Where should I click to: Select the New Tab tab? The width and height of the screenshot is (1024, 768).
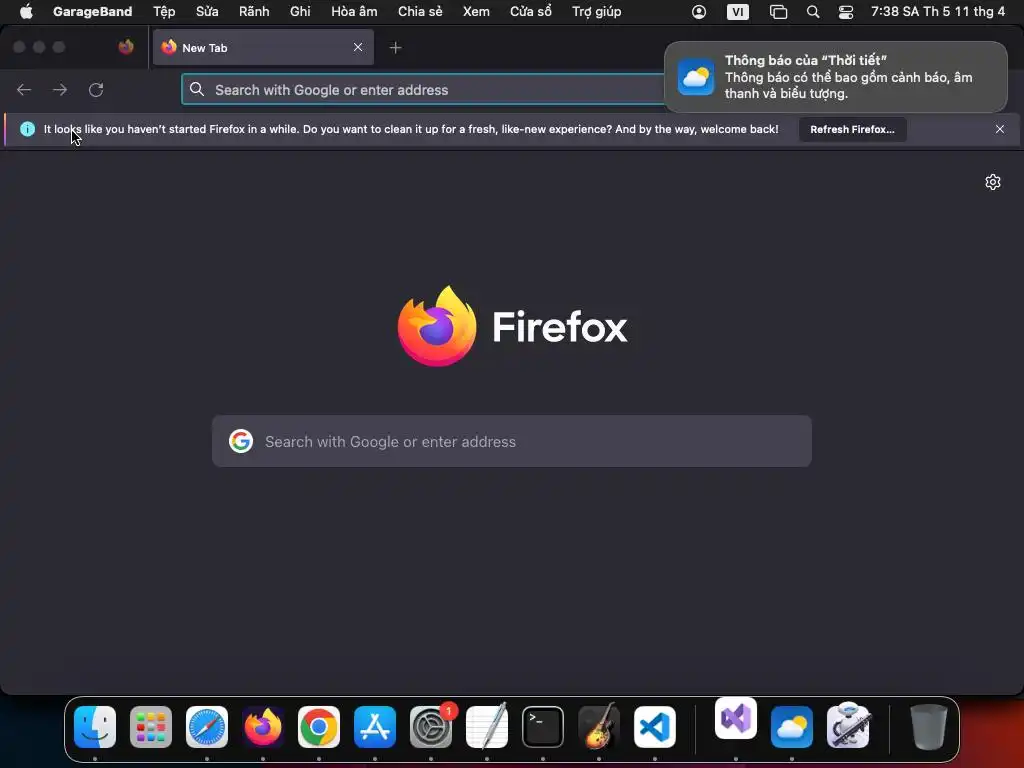click(263, 48)
